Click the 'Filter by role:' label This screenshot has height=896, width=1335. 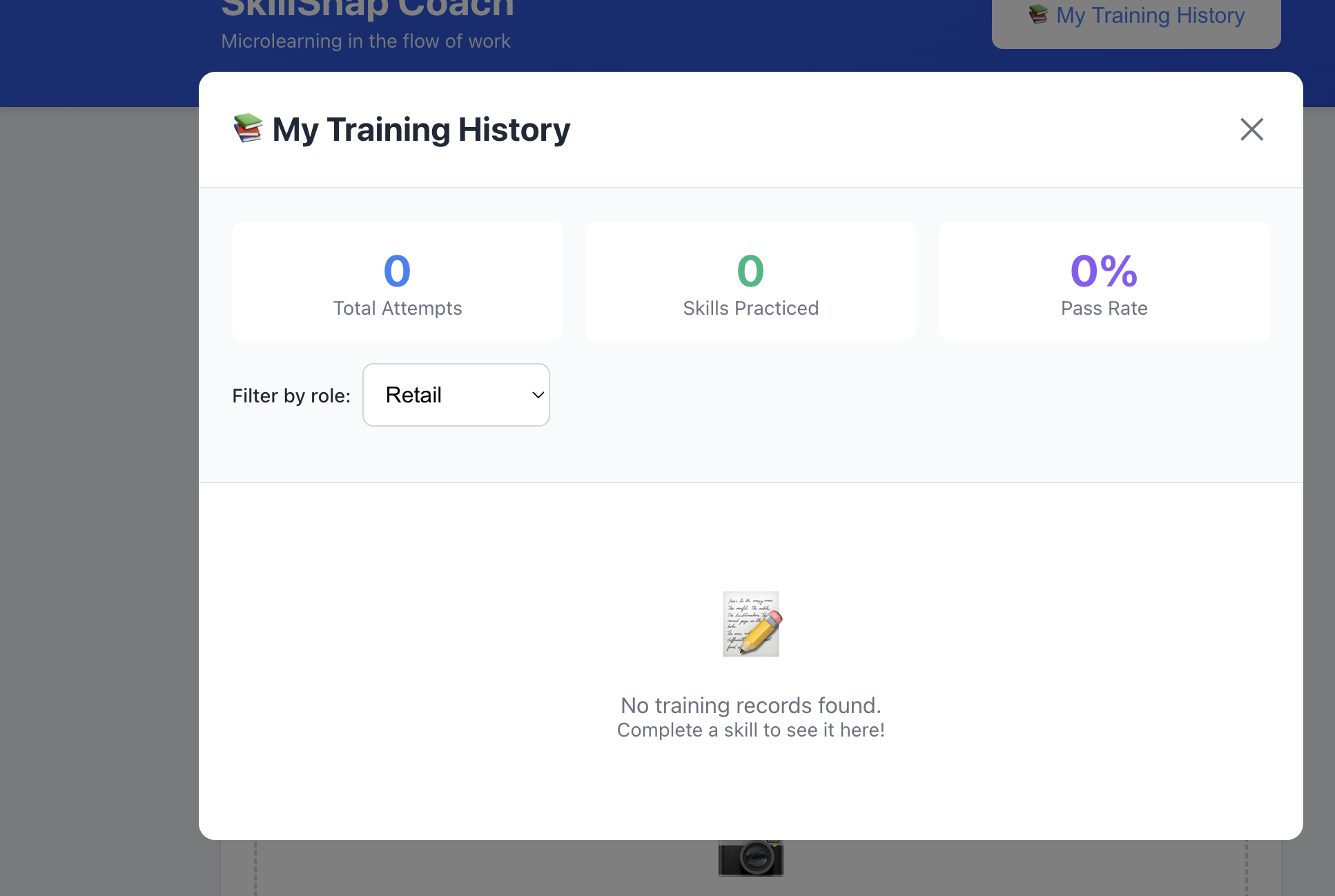[291, 396]
